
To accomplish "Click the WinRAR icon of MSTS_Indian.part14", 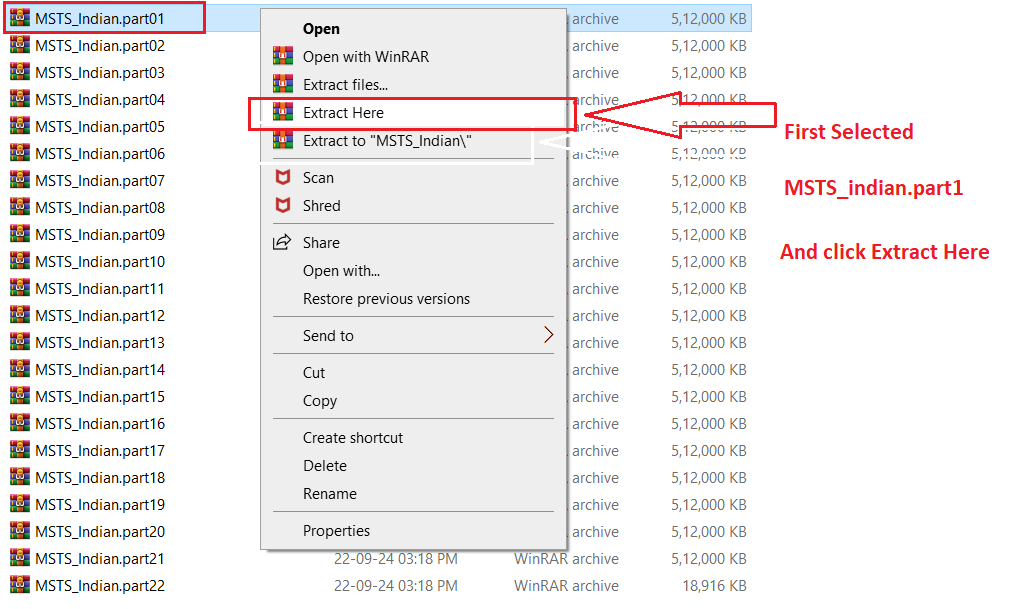I will pyautogui.click(x=20, y=369).
